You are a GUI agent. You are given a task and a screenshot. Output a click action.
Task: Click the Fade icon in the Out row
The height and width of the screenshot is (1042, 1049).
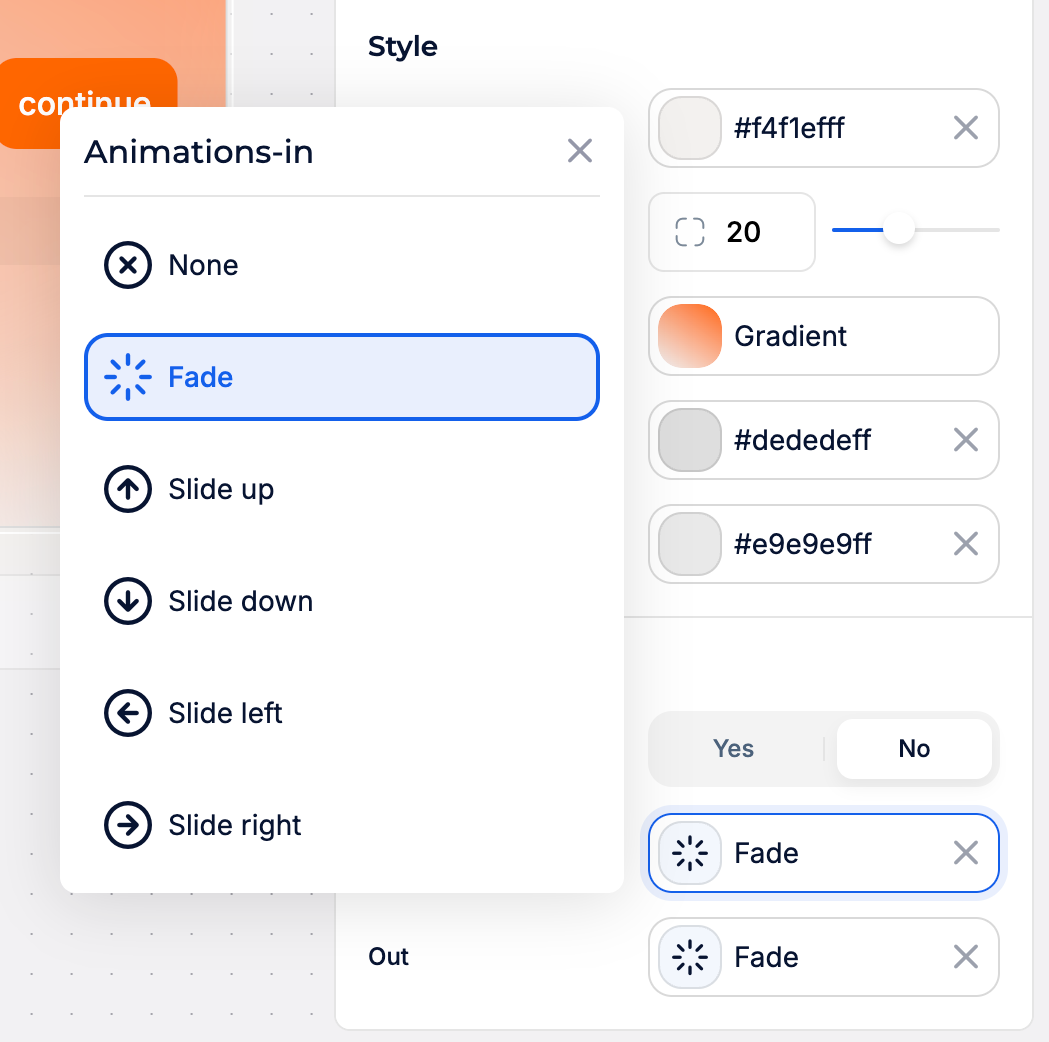coord(687,957)
